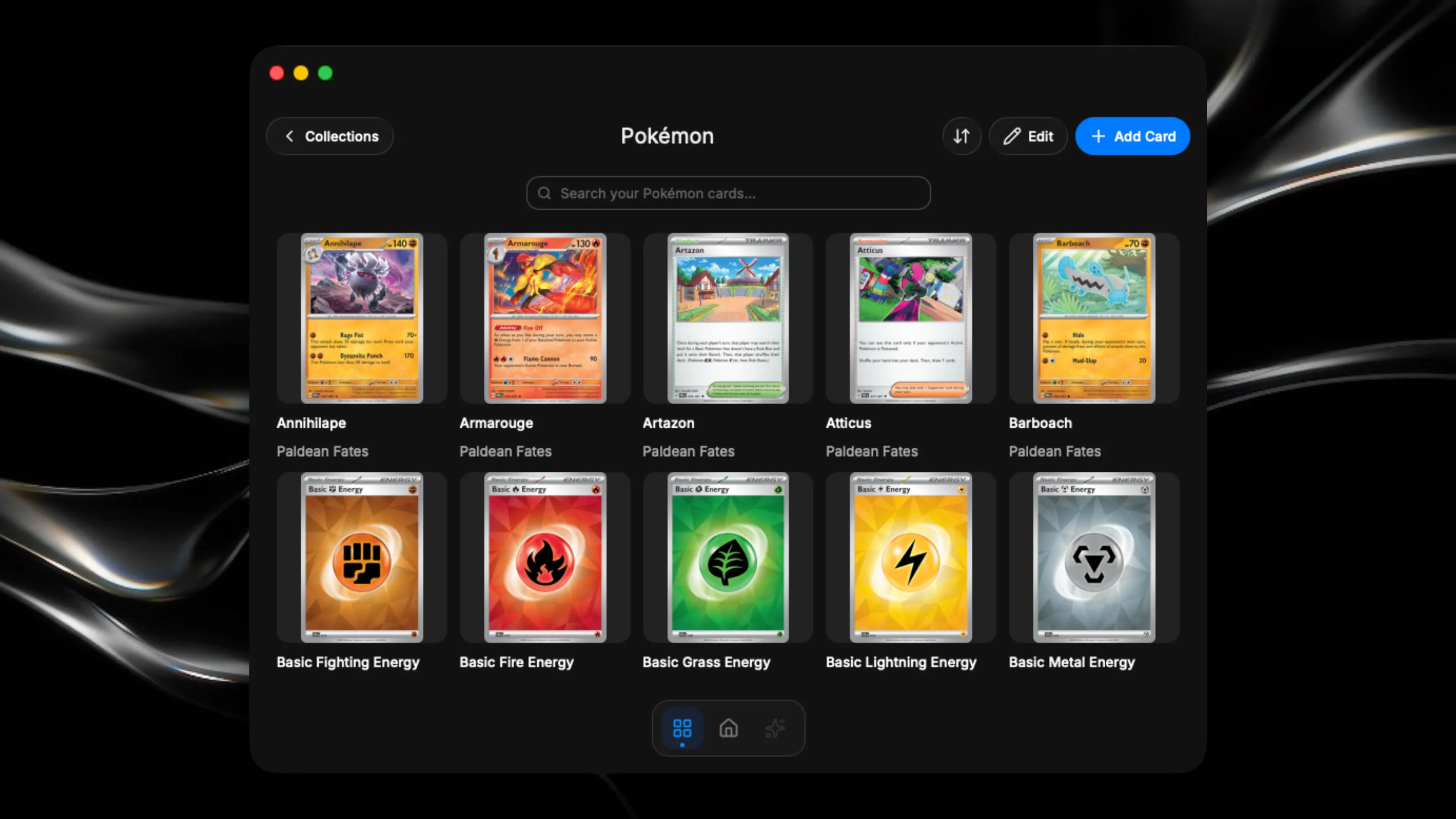Open the Artazon trainer card
This screenshot has width=1456, height=819.
728,318
